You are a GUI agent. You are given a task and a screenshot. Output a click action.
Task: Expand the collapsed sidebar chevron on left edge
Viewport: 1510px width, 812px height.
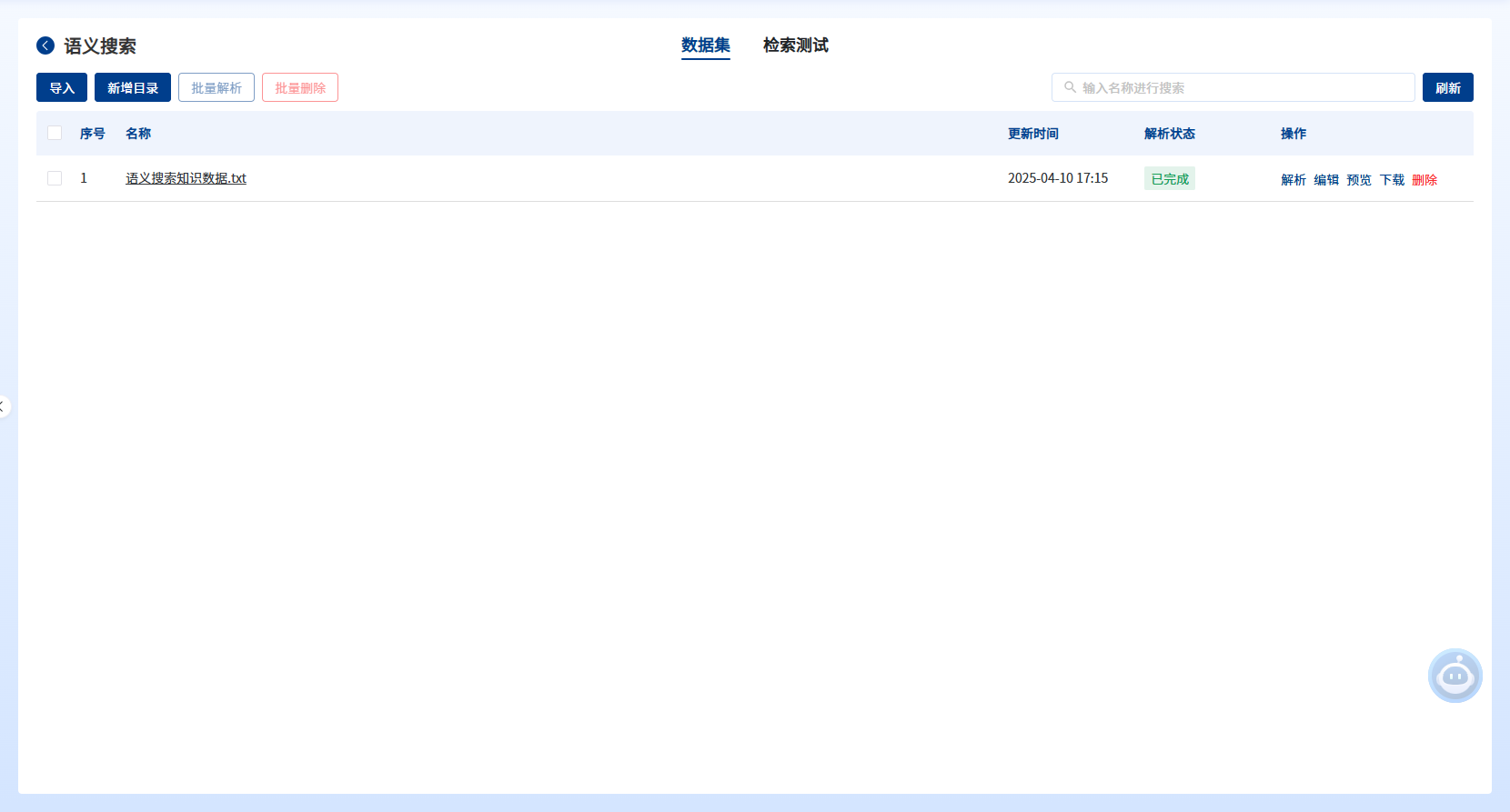click(4, 406)
